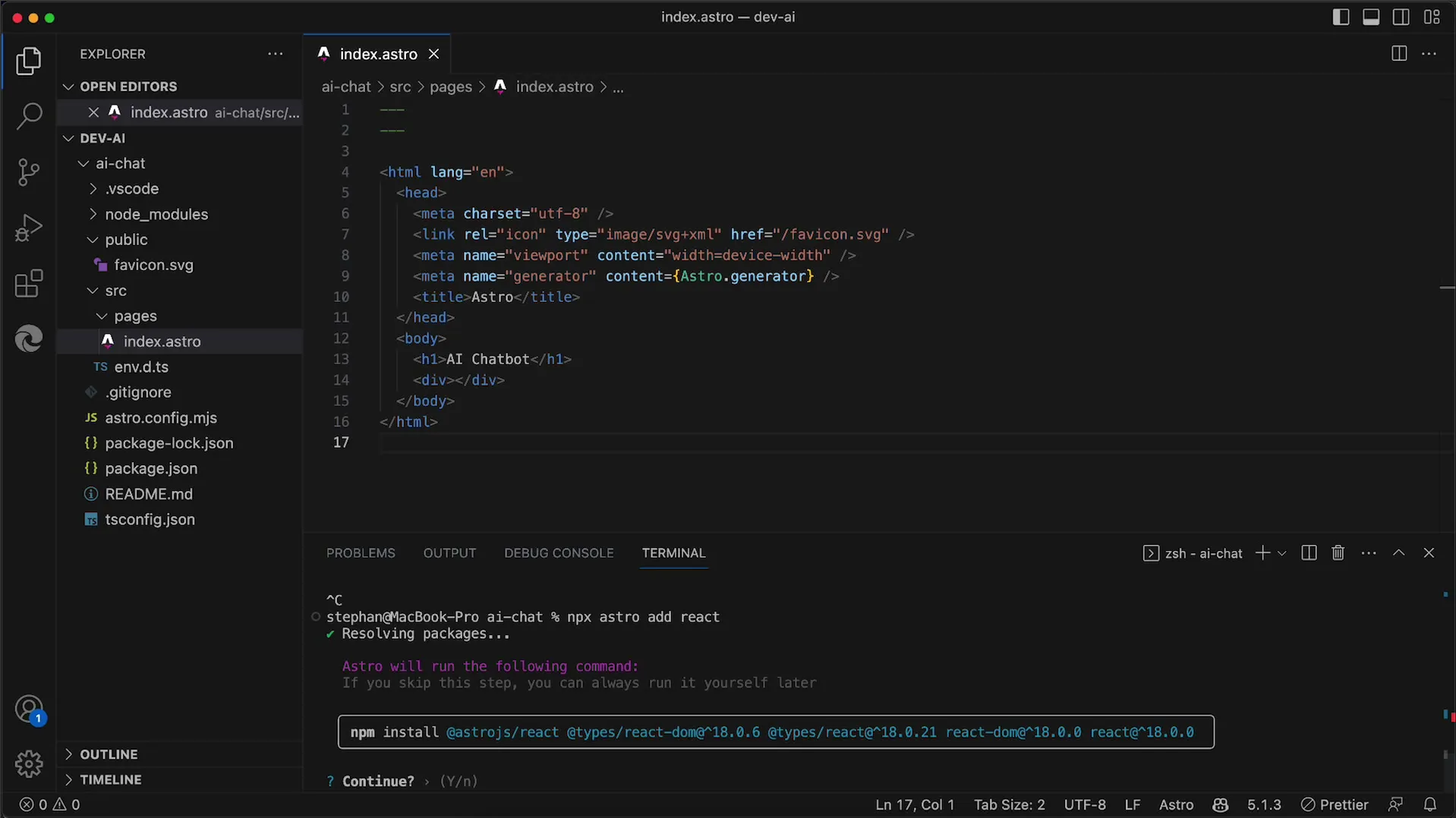The width and height of the screenshot is (1456, 818).
Task: Collapse the Open Editors section
Action: tap(181, 87)
